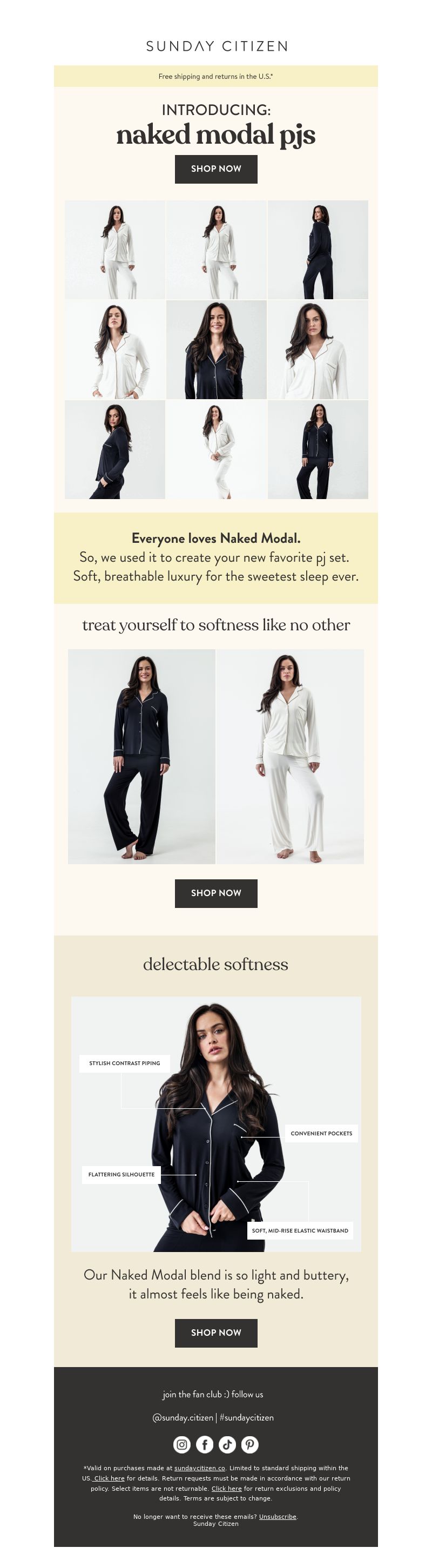Click the Soft, Mid-Rise Elastic Waistband label

pos(300,1230)
